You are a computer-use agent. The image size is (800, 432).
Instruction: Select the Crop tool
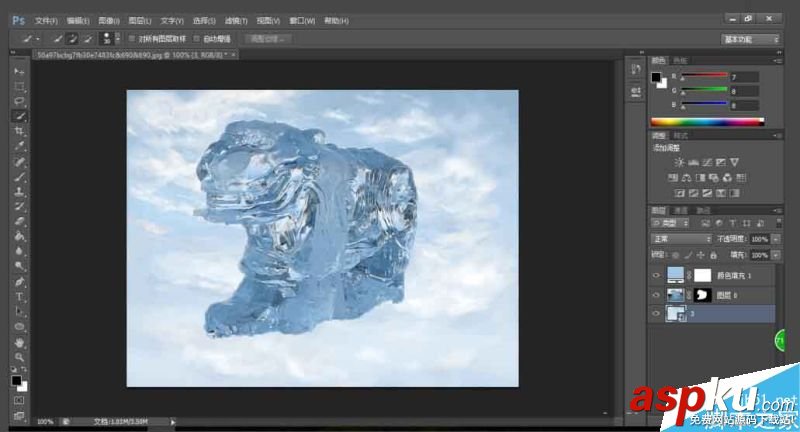(x=19, y=131)
